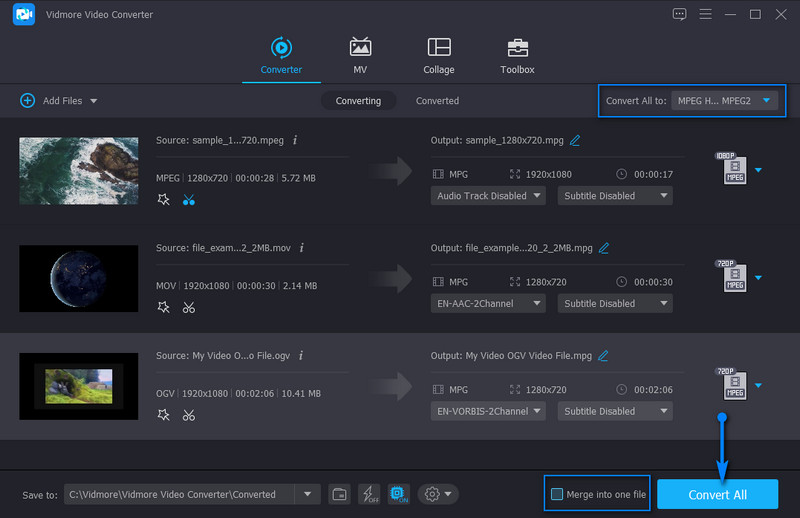The width and height of the screenshot is (800, 518).
Task: Click the cut scissors icon for sample_1280x720 video
Action: click(189, 200)
